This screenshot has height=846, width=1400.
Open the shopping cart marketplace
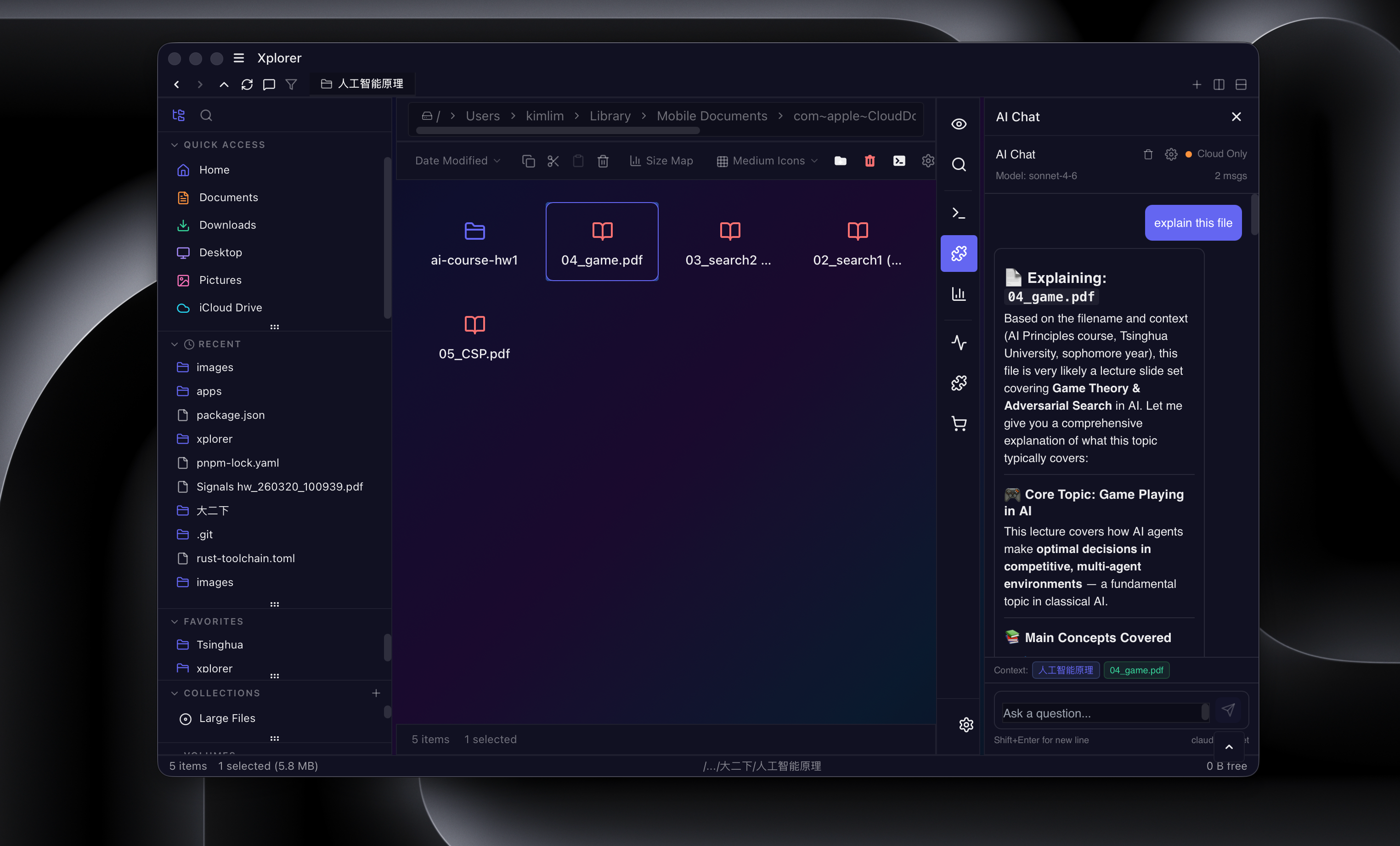point(959,424)
